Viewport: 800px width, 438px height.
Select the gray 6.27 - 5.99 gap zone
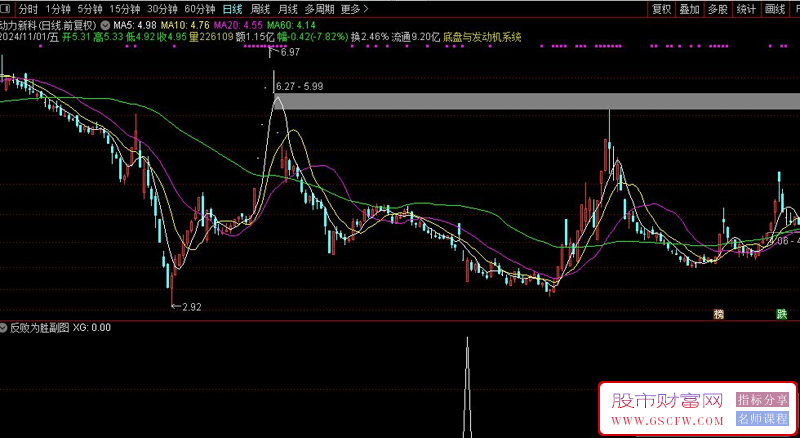[x=537, y=101]
